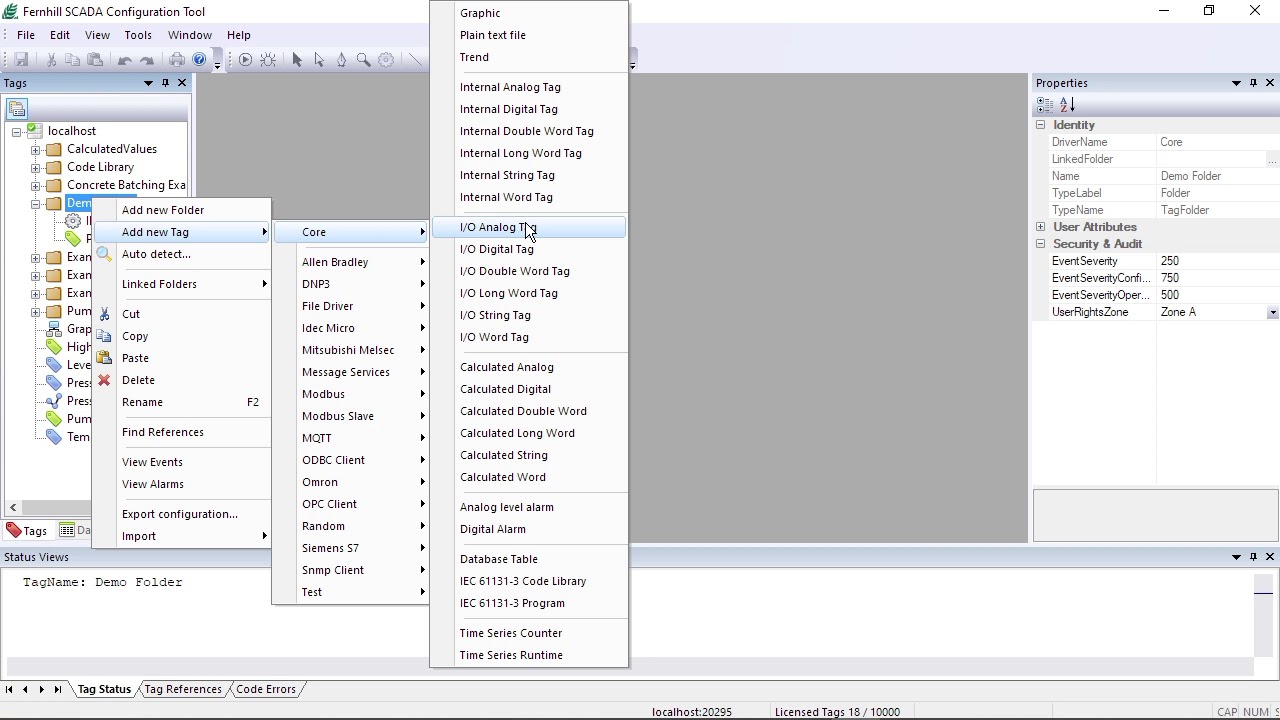
Task: Switch to the Tag Status tab
Action: coord(104,689)
